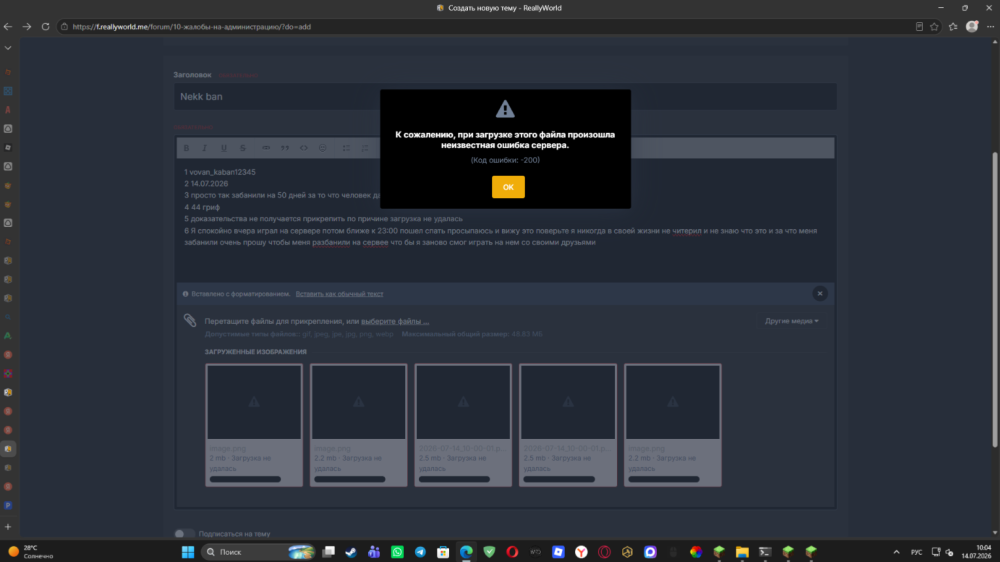1000x562 pixels.
Task: Click the page vertical scrollbar
Action: 995,287
